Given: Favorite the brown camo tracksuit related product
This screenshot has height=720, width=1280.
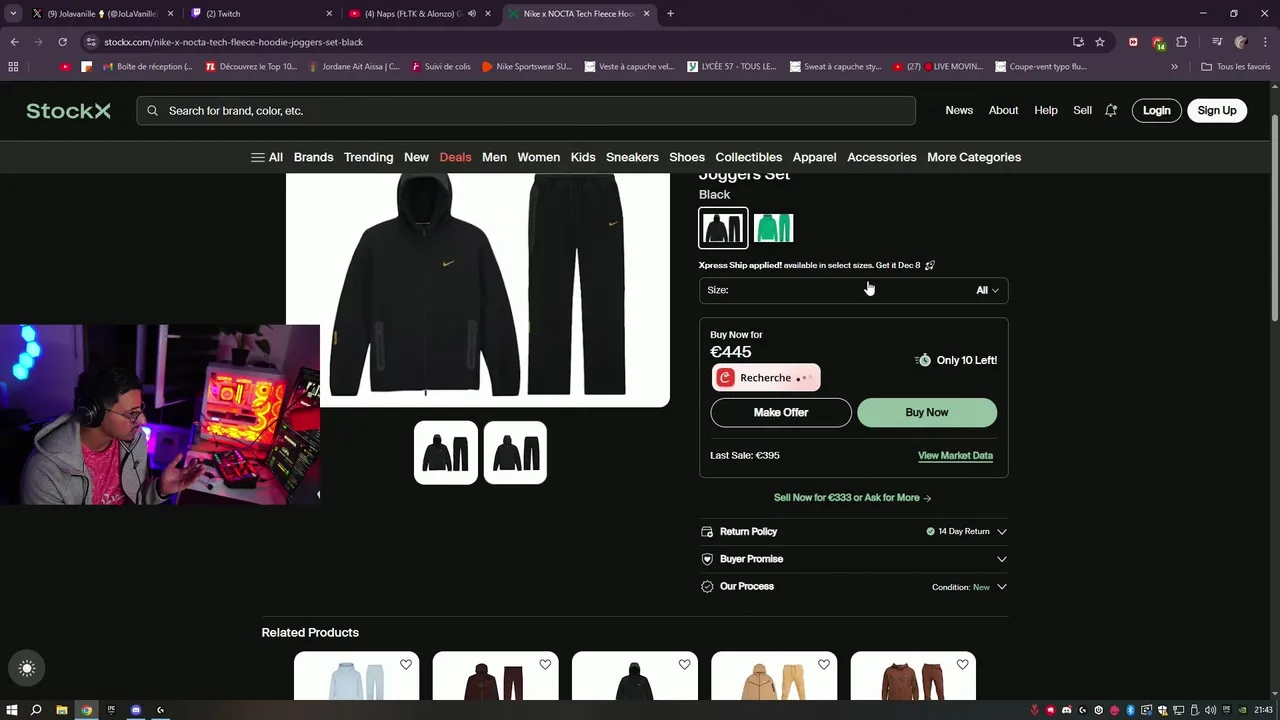Looking at the screenshot, I should click(x=962, y=664).
